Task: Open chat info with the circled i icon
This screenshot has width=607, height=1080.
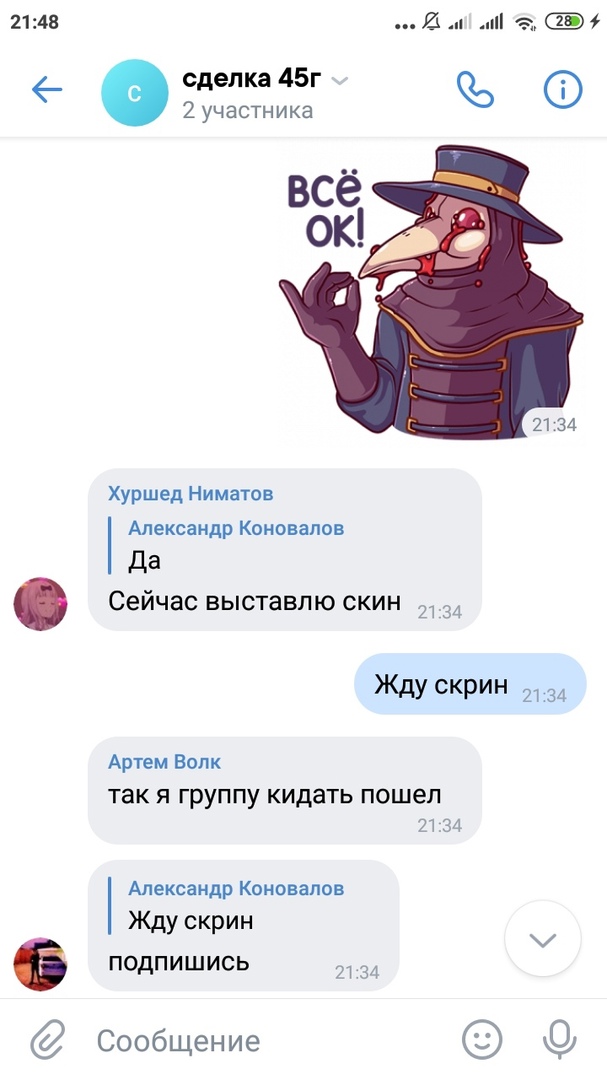Action: pos(563,90)
